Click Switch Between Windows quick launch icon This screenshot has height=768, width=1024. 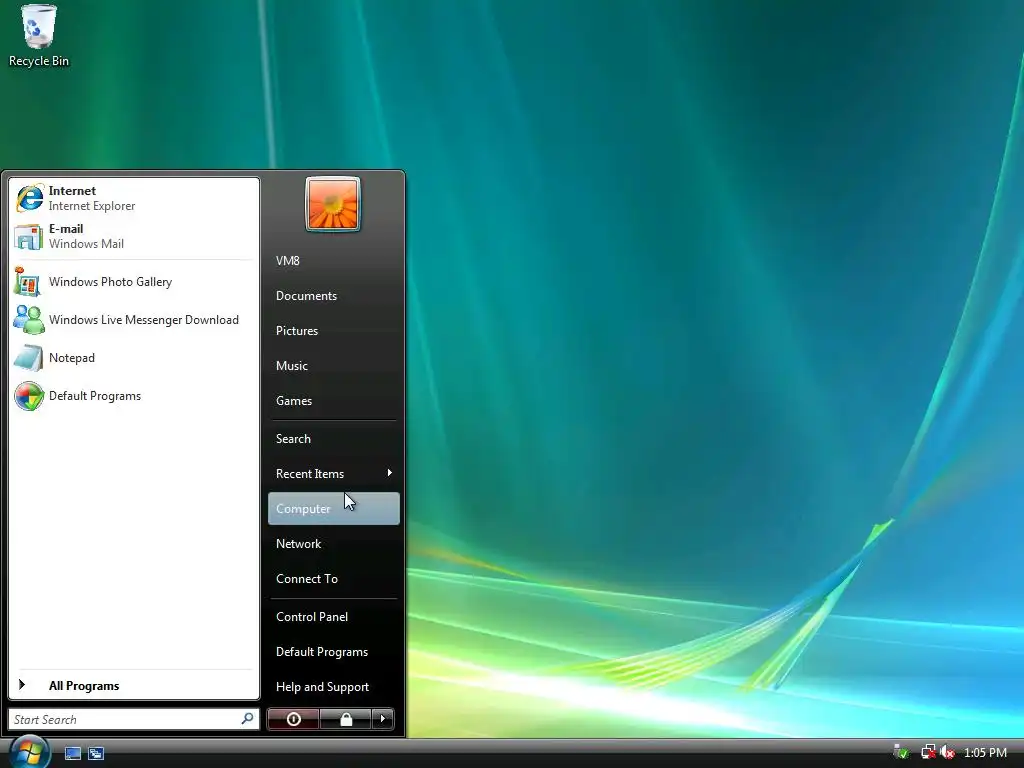96,753
